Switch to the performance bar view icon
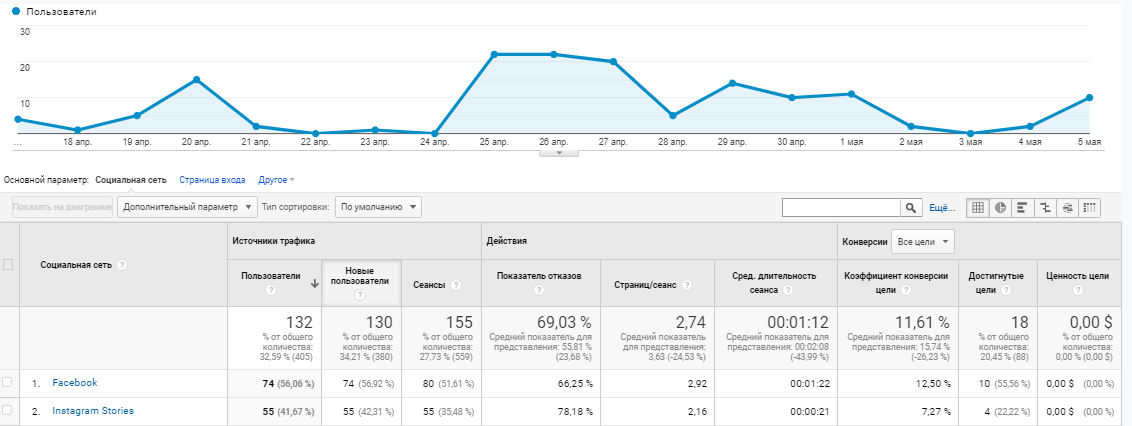This screenshot has height=426, width=1132. click(x=1022, y=207)
